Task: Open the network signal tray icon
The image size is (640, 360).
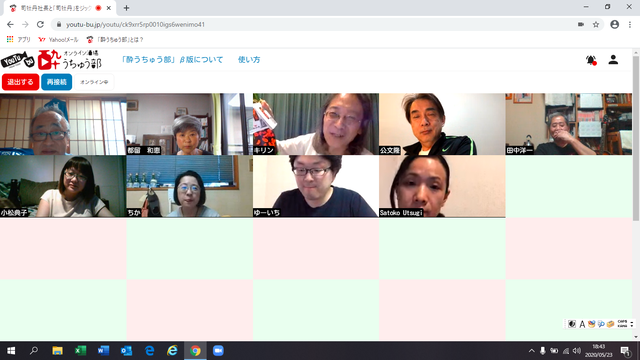Action: 566,351
